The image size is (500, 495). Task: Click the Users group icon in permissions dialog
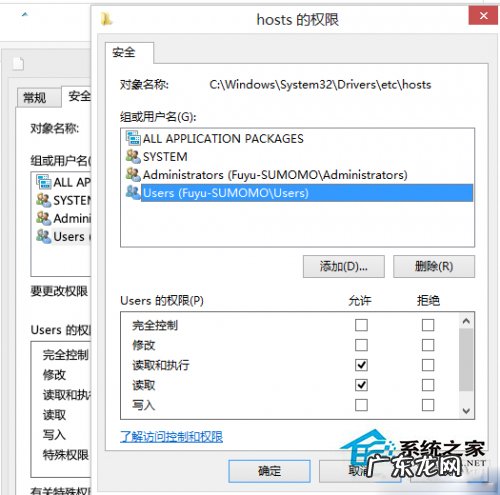(133, 193)
